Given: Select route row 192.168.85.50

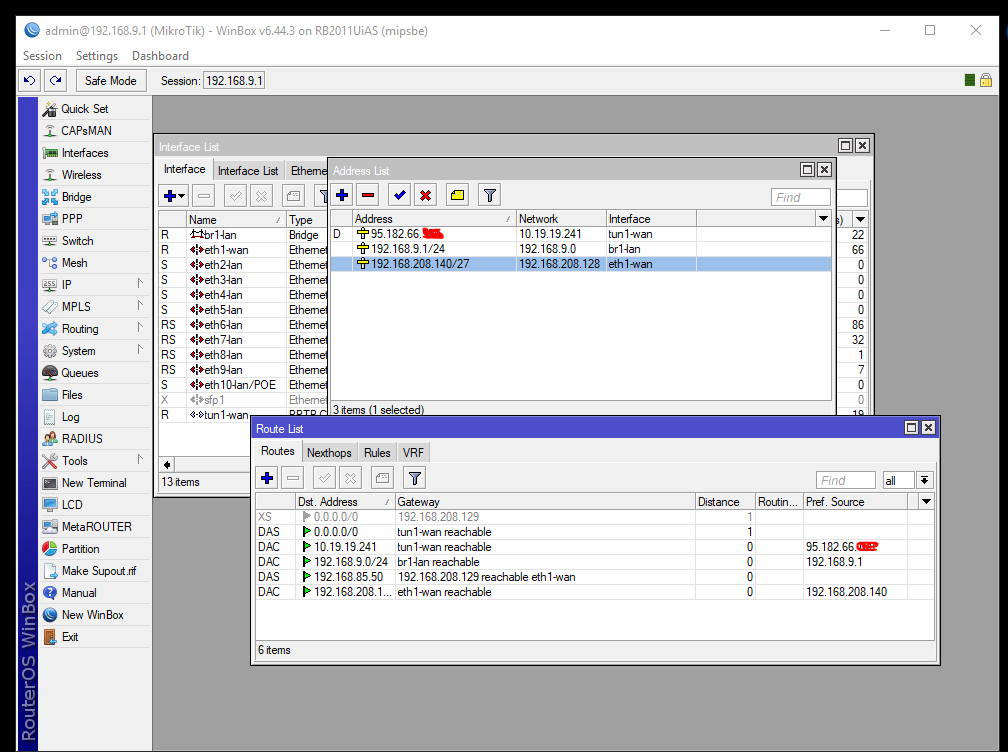Looking at the screenshot, I should point(595,577).
